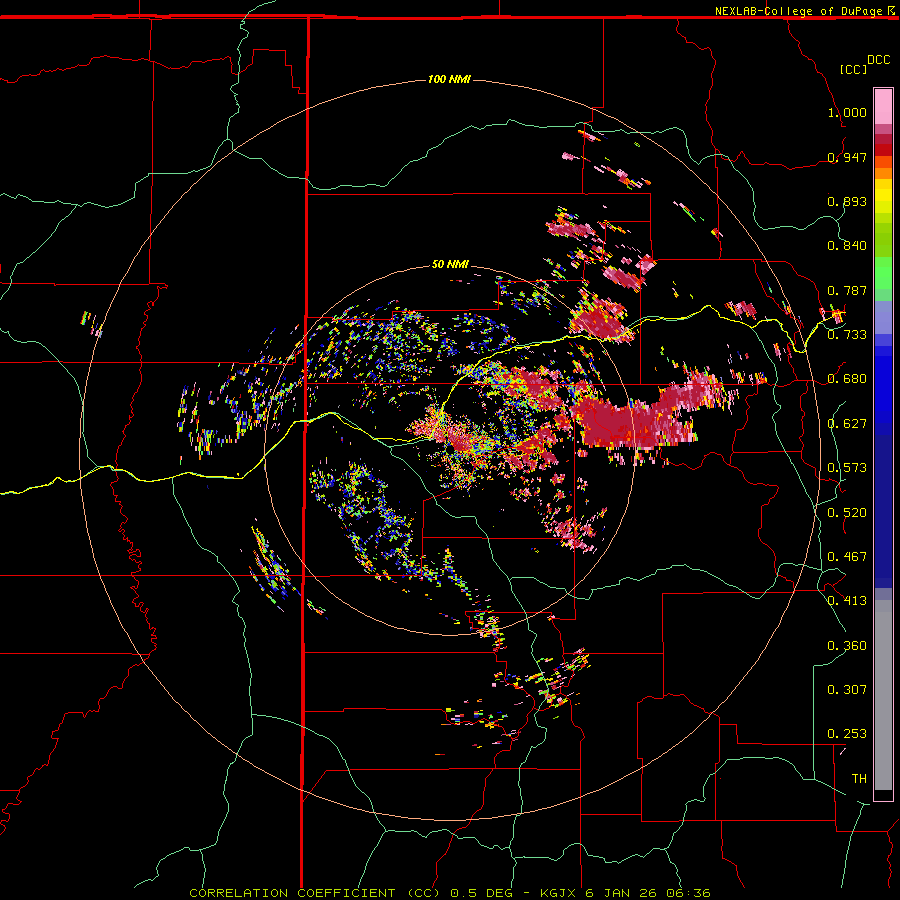
Task: Select the 0.360 value on the color scale
Action: coord(847,646)
